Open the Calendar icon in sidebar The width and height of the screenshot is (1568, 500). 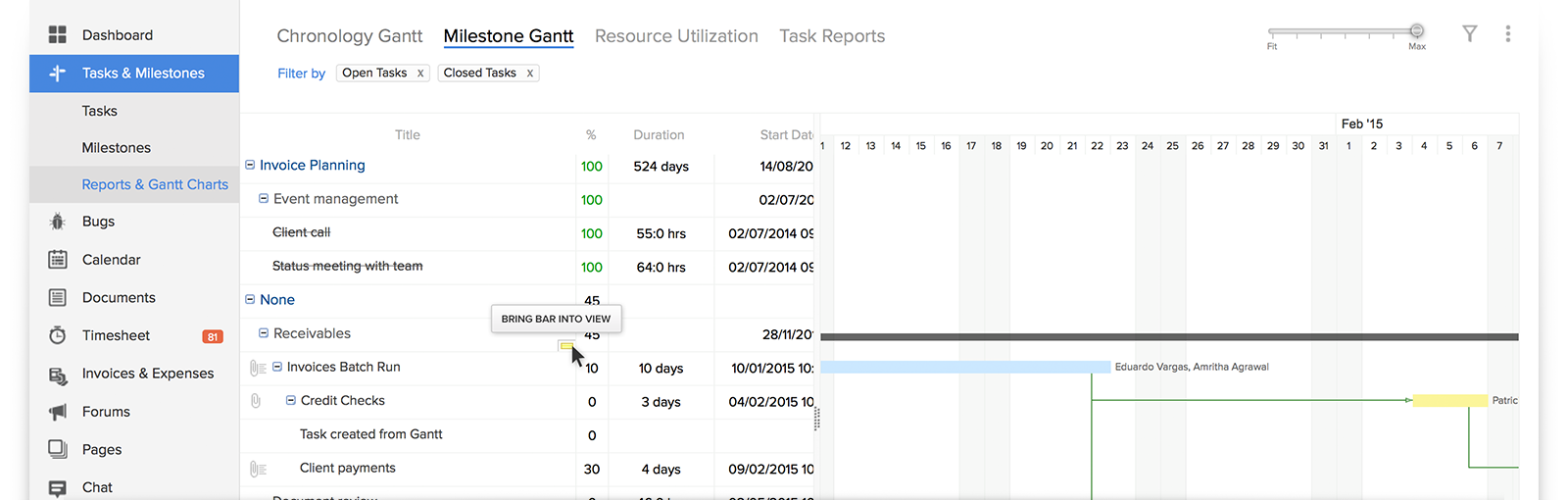(x=58, y=260)
